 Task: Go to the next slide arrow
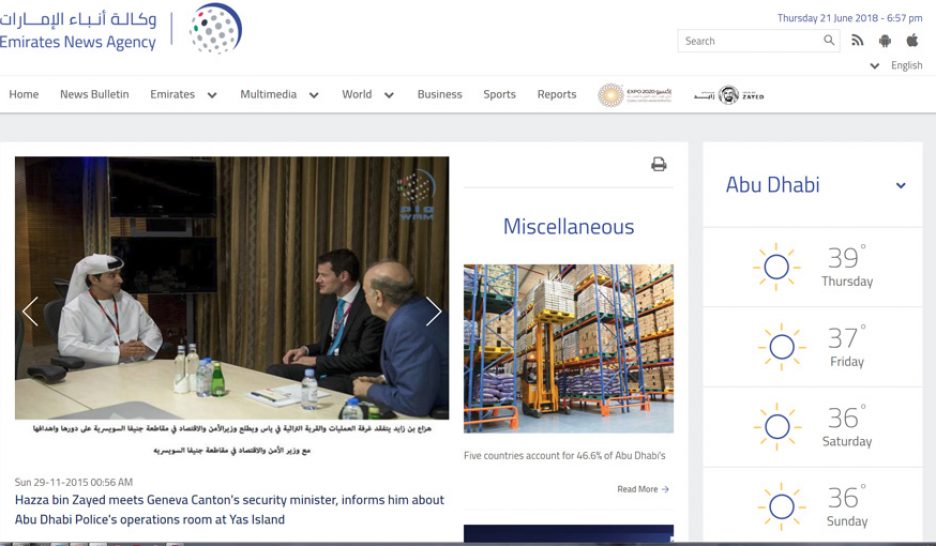[433, 312]
